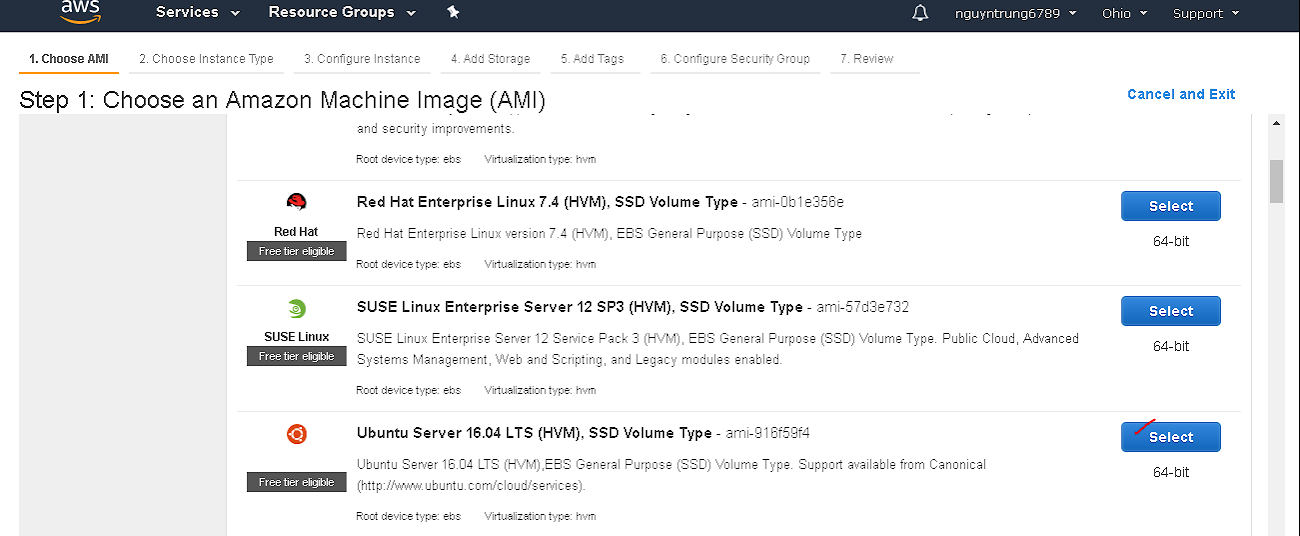Click the scrollbar up arrow
Image resolution: width=1300 pixels, height=536 pixels.
(x=1276, y=123)
